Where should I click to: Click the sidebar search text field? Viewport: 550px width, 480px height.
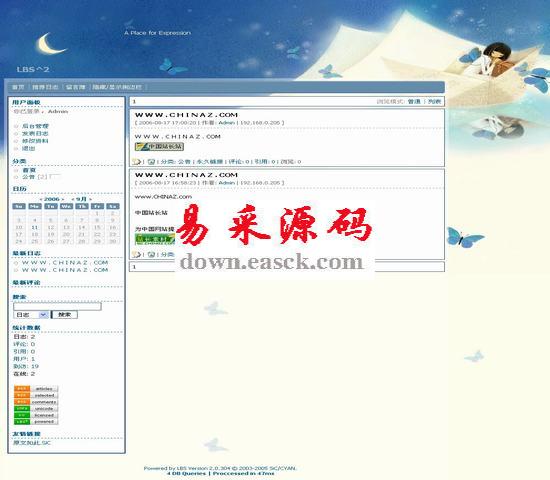click(58, 306)
